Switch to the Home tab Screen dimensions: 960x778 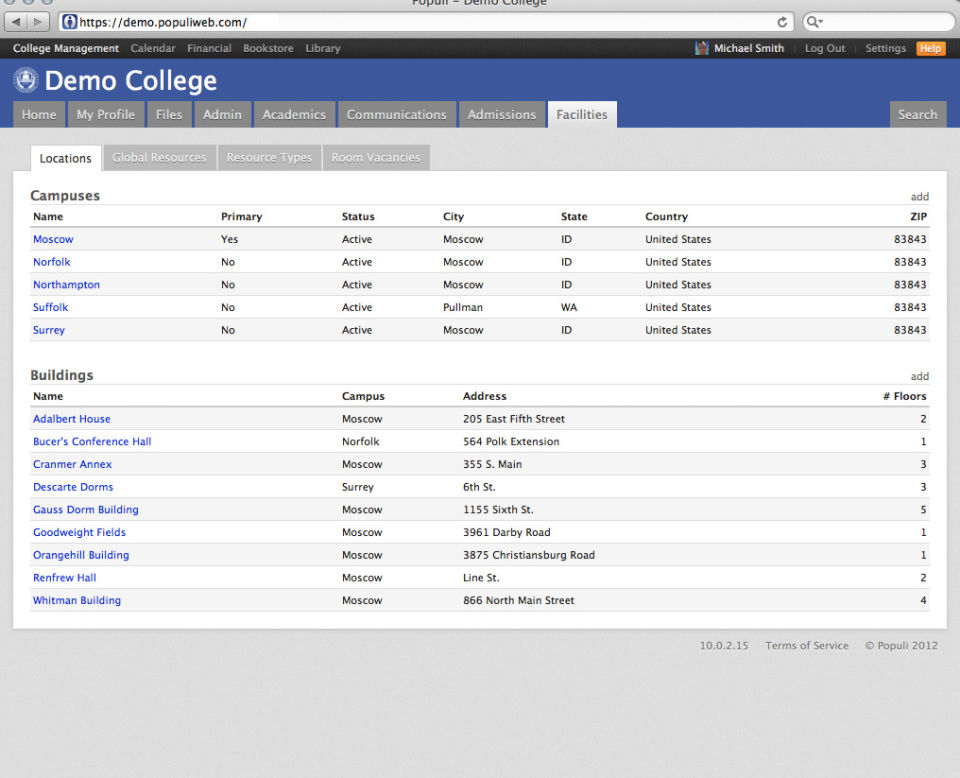click(x=39, y=114)
